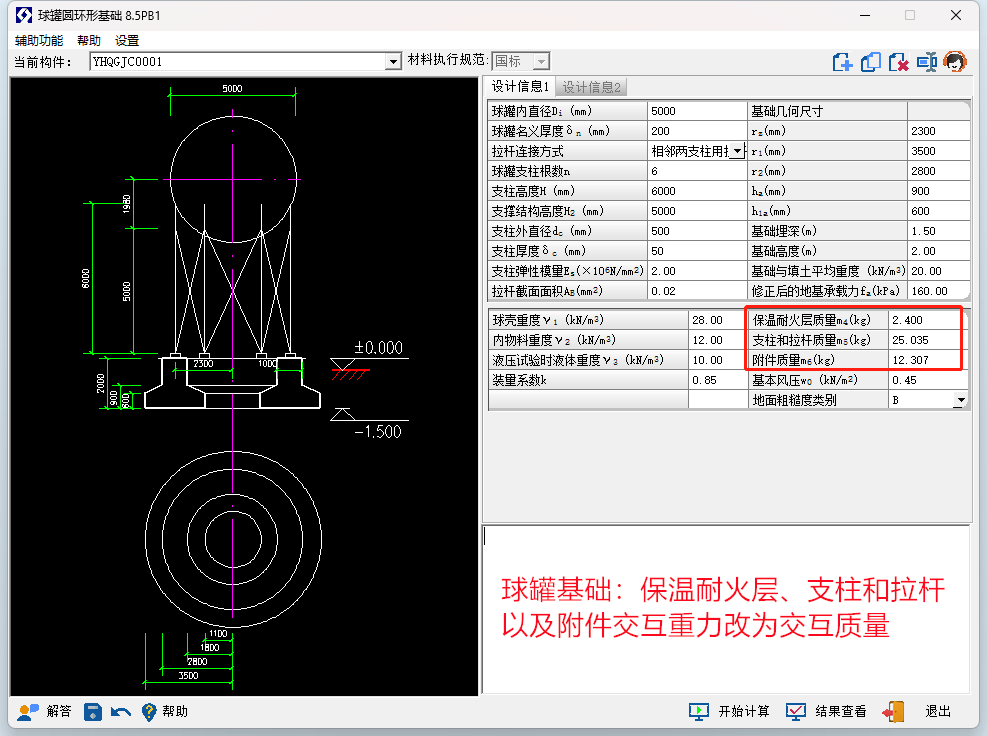View results with 结果查看

point(826,711)
